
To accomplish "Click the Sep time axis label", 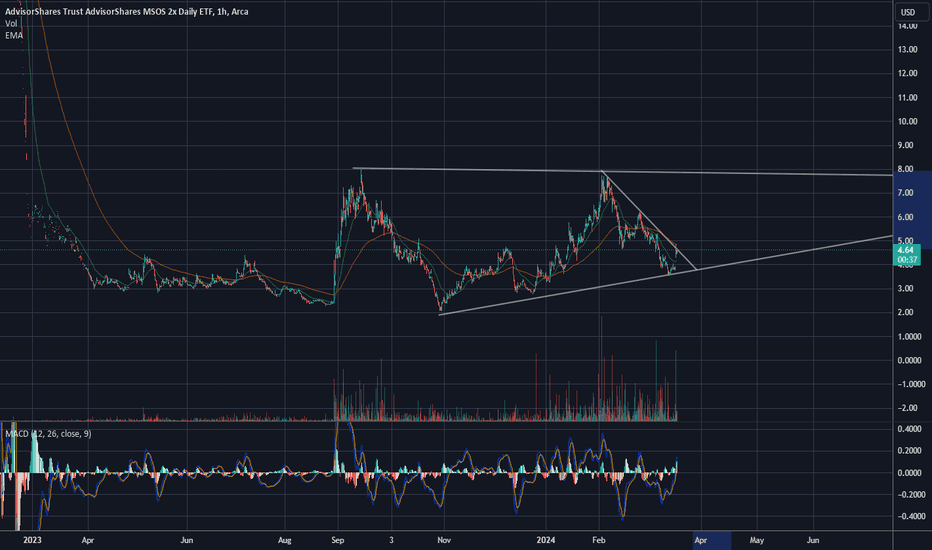I will click(x=338, y=540).
